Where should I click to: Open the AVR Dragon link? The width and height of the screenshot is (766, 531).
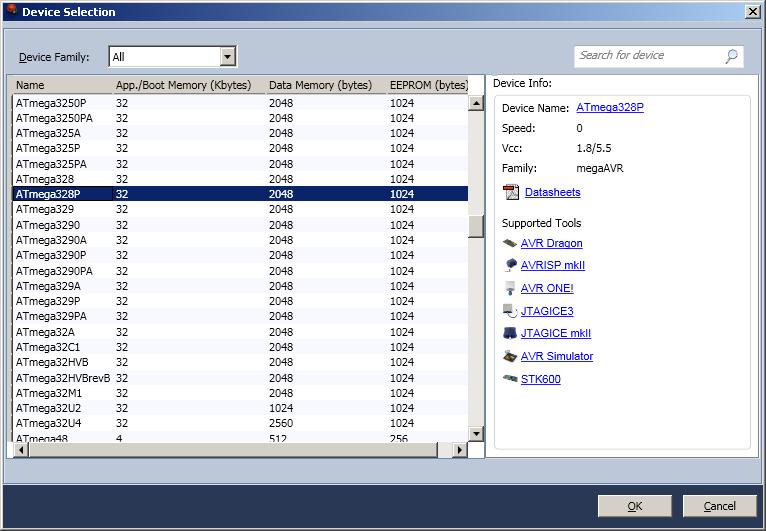pyautogui.click(x=552, y=243)
